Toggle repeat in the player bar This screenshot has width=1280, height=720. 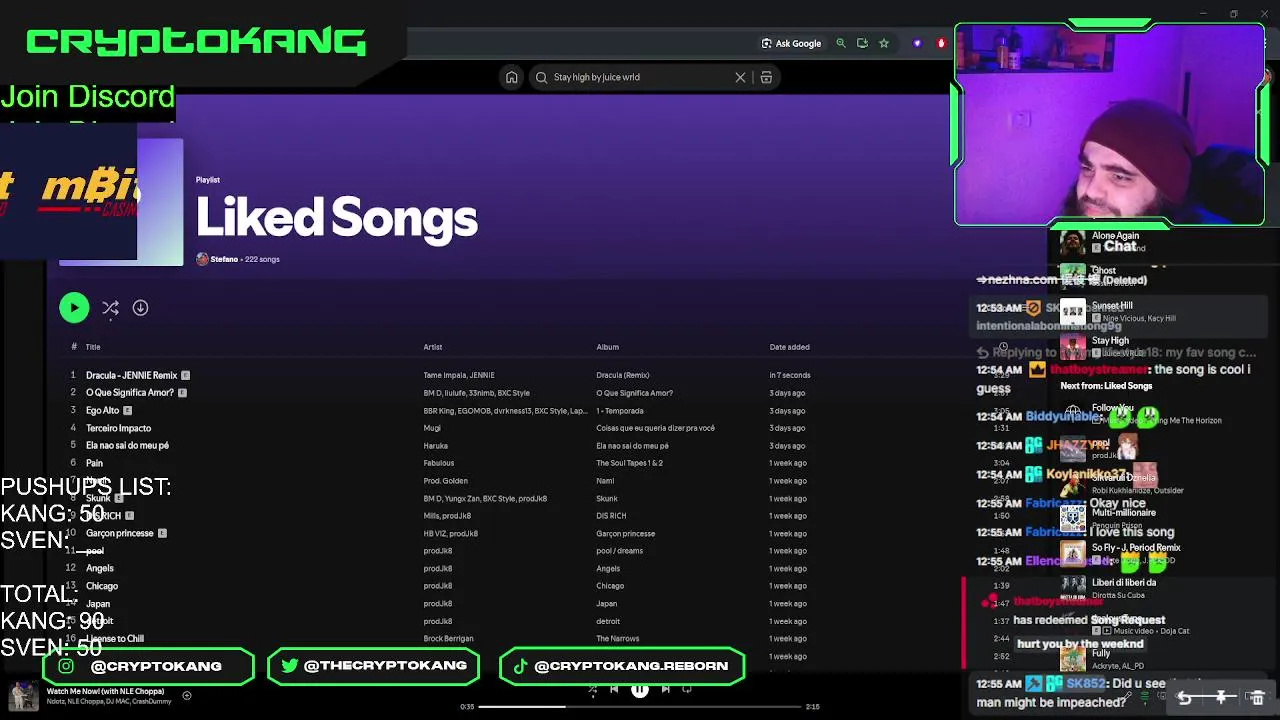tap(687, 689)
